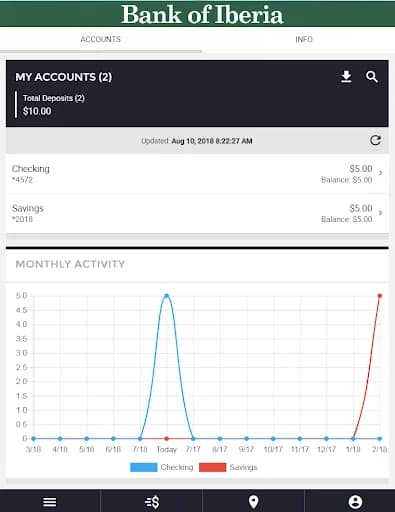Click the Savings Balance: $5.00 text
Viewport: 395px width, 512px height.
[346, 219]
